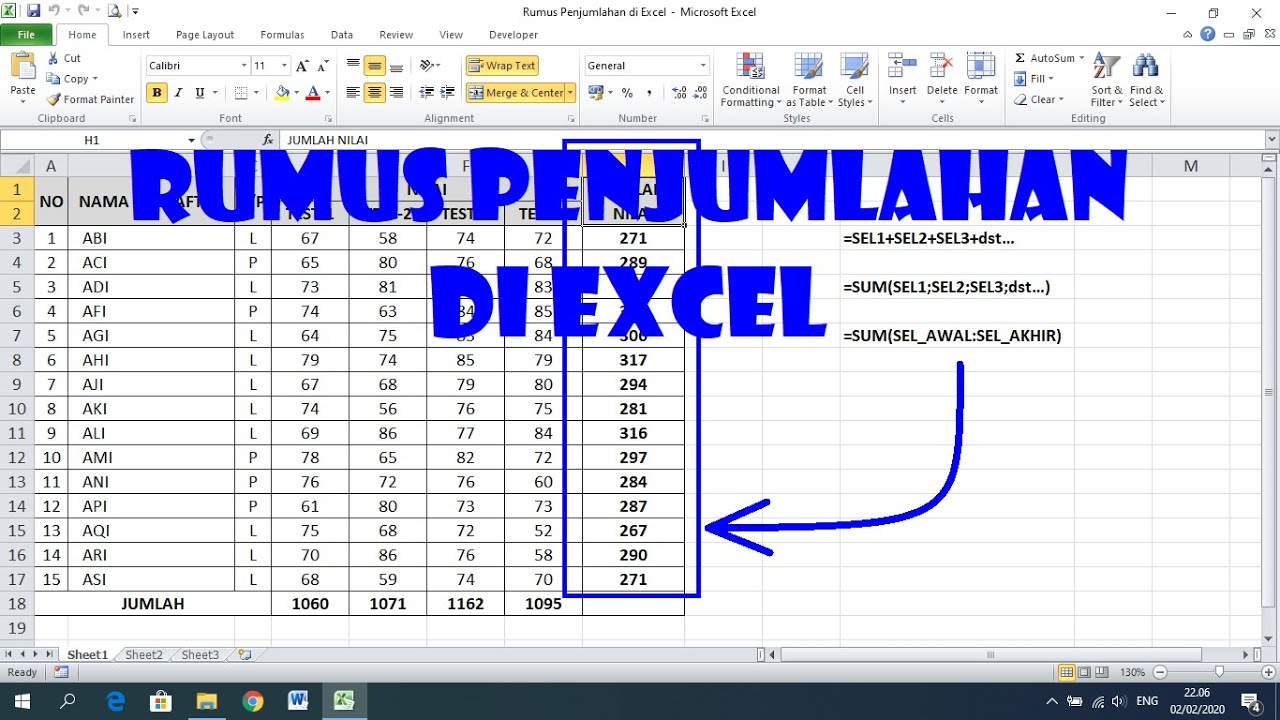Click the Fill Color paint bucket icon
This screenshot has width=1280, height=720.
pos(282,93)
